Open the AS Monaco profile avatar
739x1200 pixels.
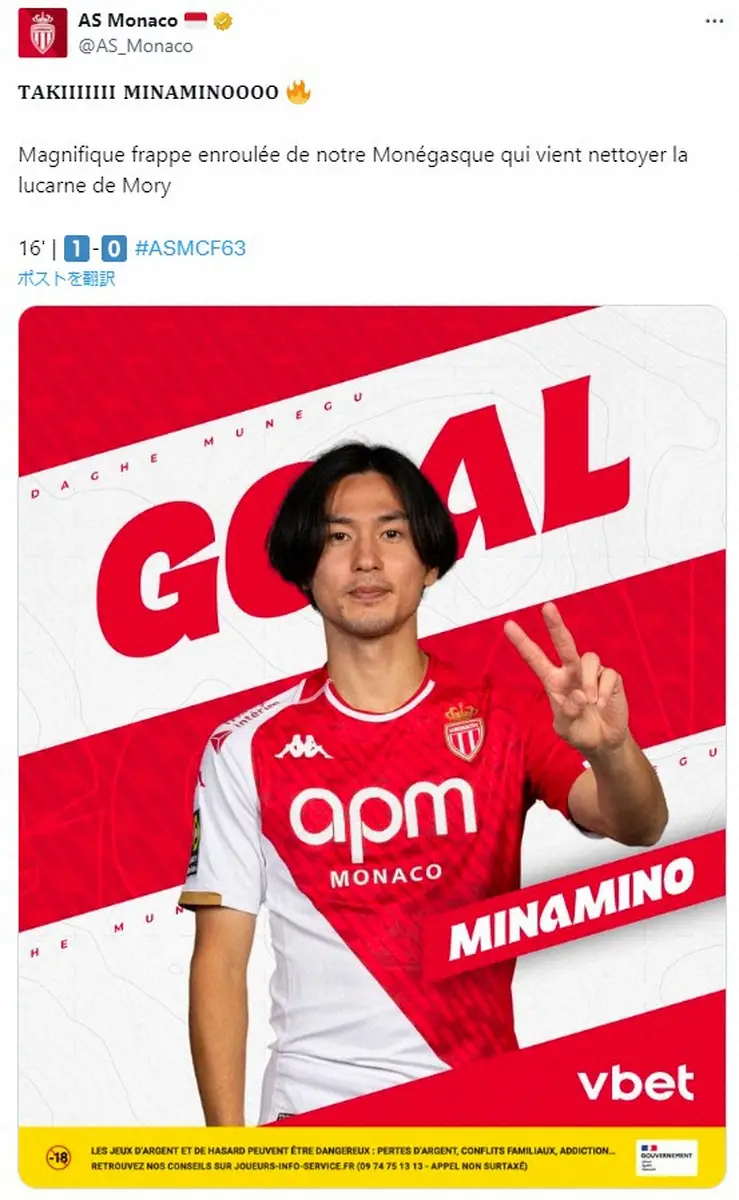(43, 33)
